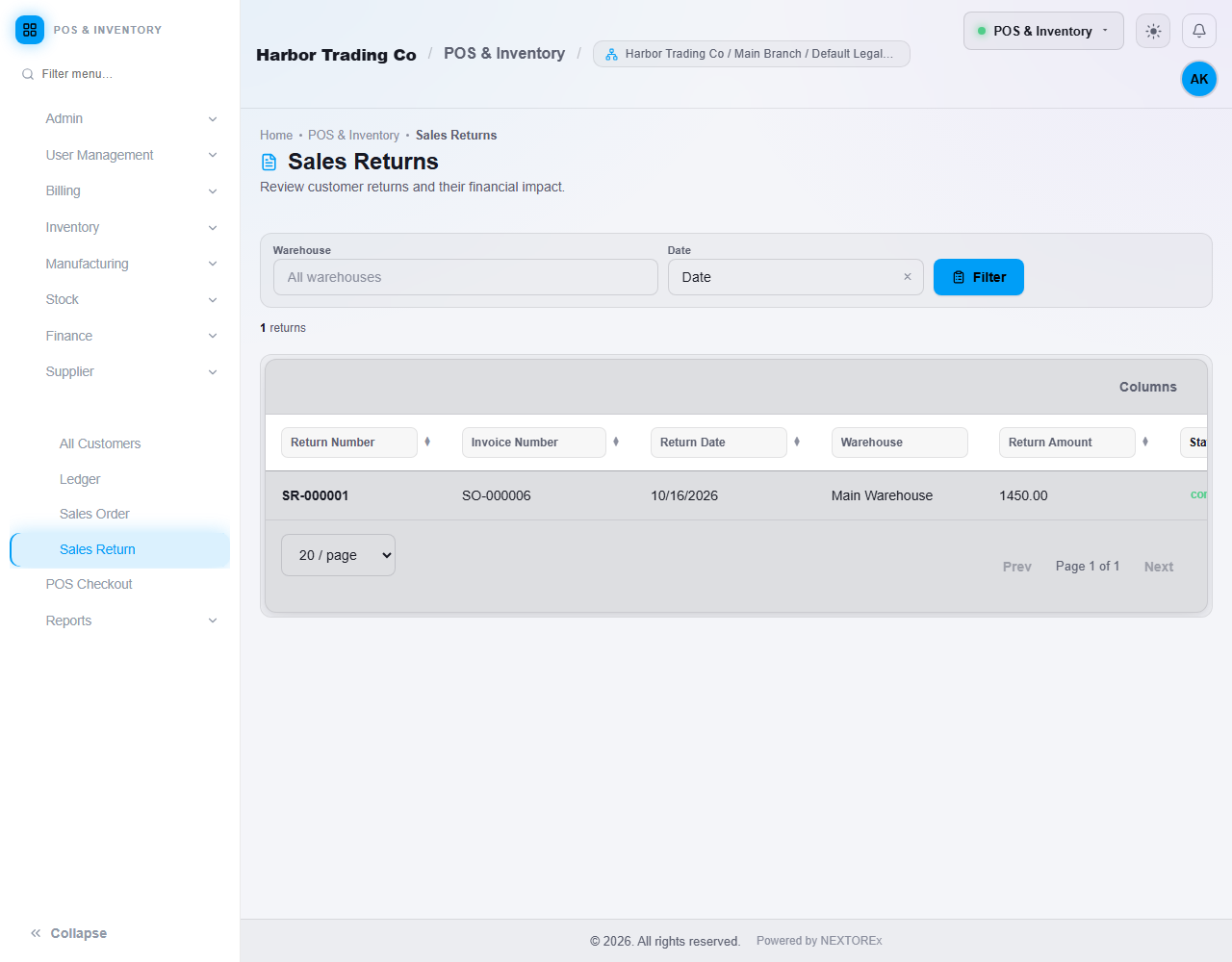The width and height of the screenshot is (1232, 962).
Task: Open the 20 / page size dropdown
Action: pos(338,555)
